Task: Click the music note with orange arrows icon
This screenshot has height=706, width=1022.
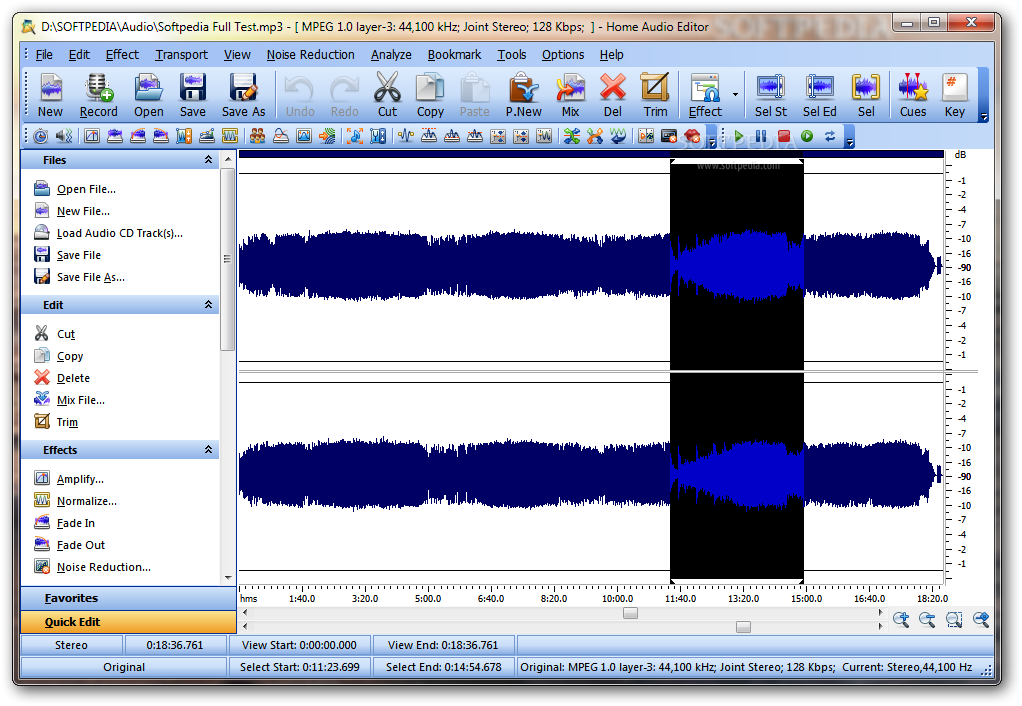Action: (355, 136)
